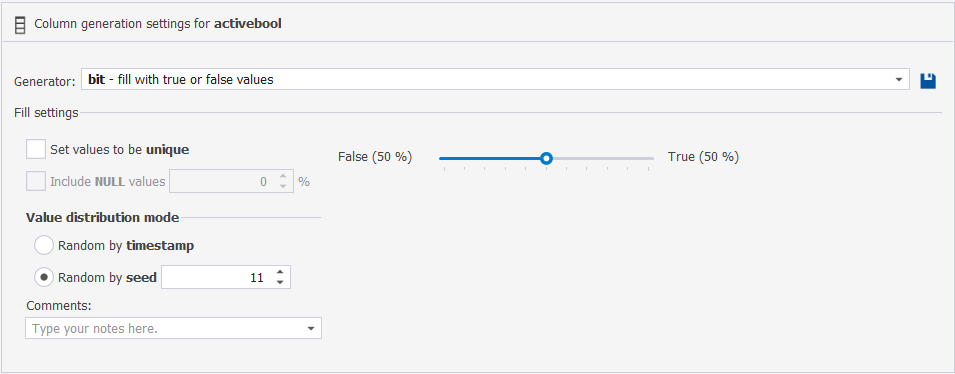Screen dimensions: 955x374
Task: Increase seed value with up arrow
Action: 280,272
